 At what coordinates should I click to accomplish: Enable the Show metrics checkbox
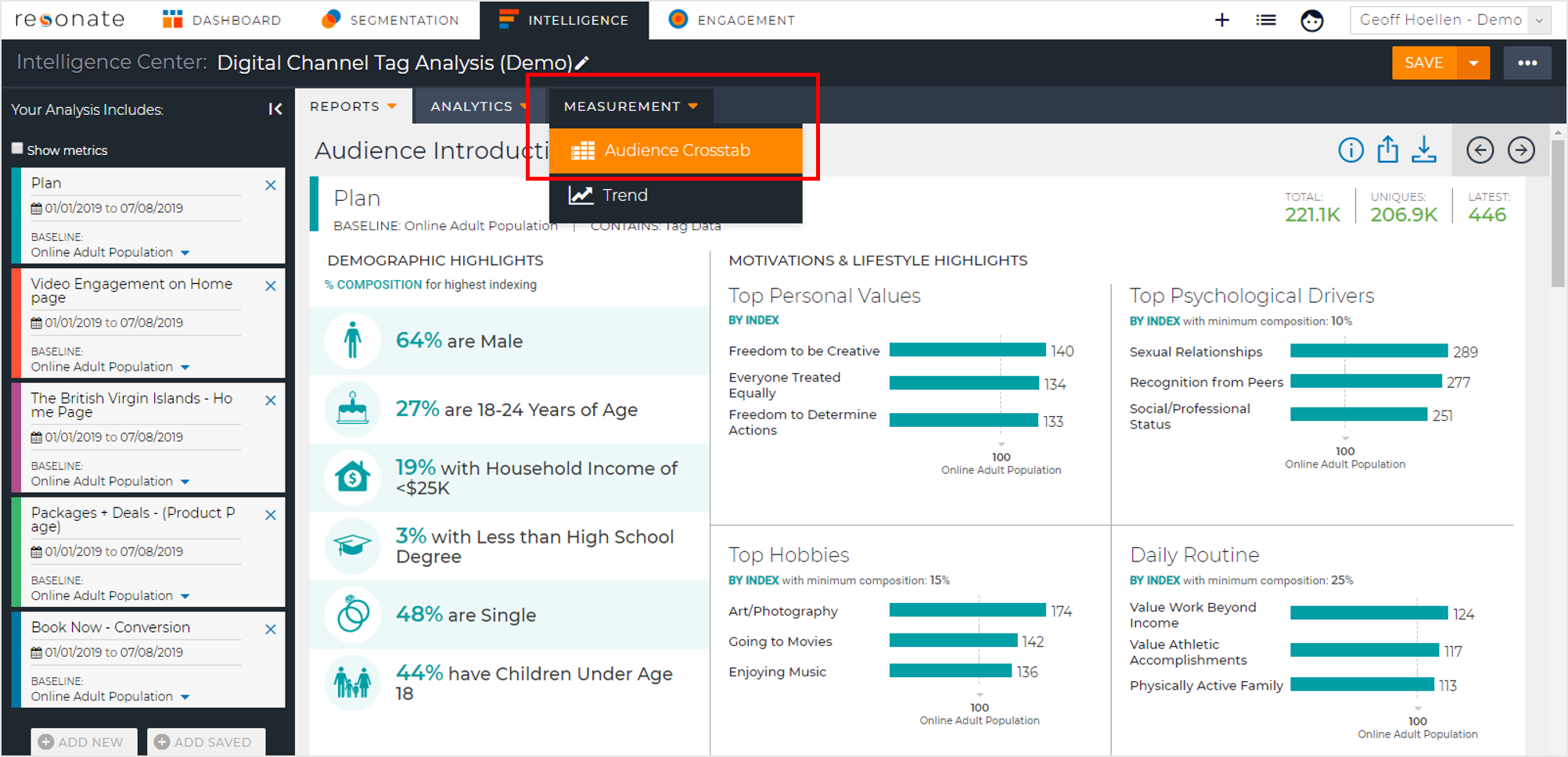(x=17, y=149)
